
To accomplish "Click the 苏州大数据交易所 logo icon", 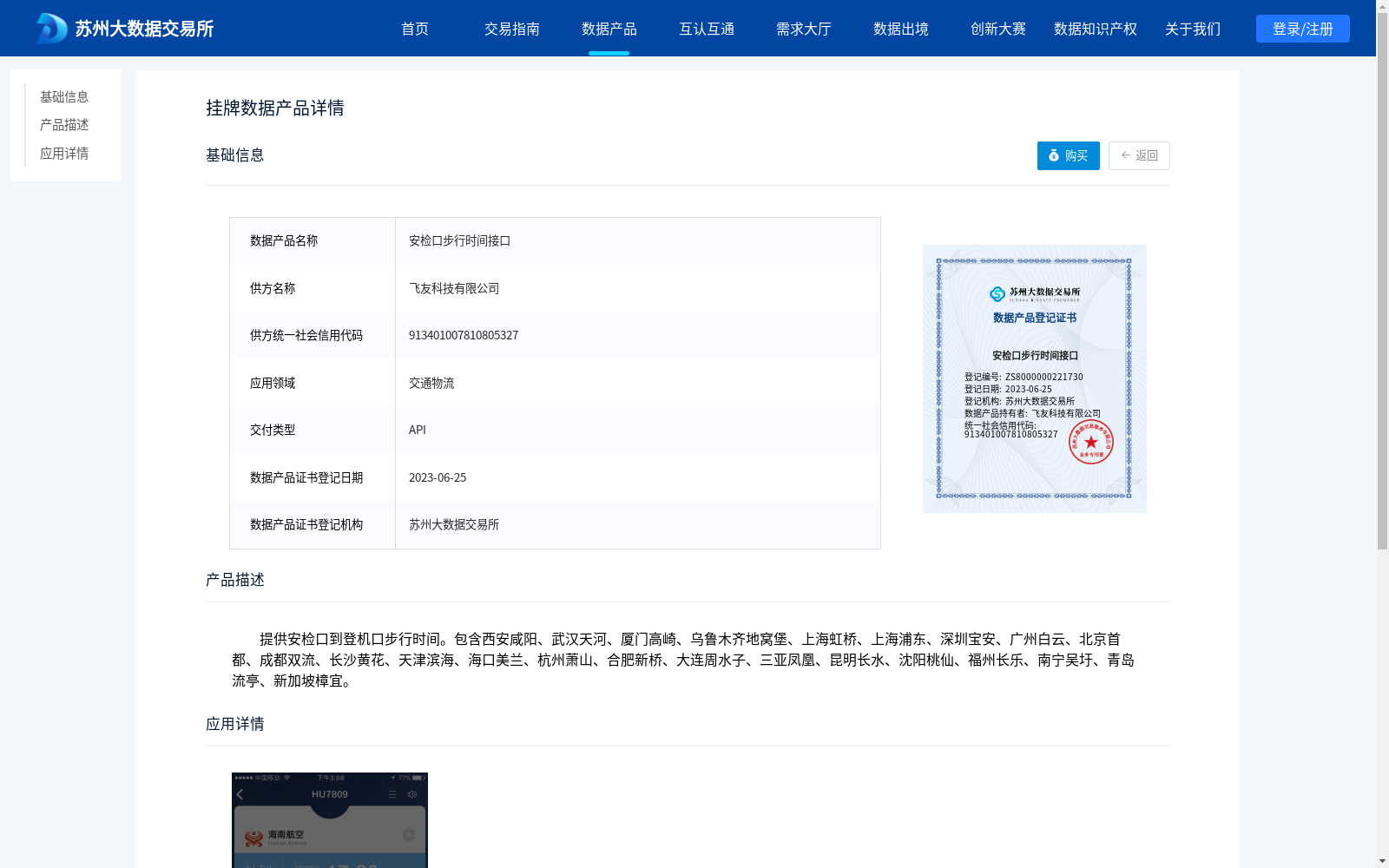I will click(x=51, y=29).
